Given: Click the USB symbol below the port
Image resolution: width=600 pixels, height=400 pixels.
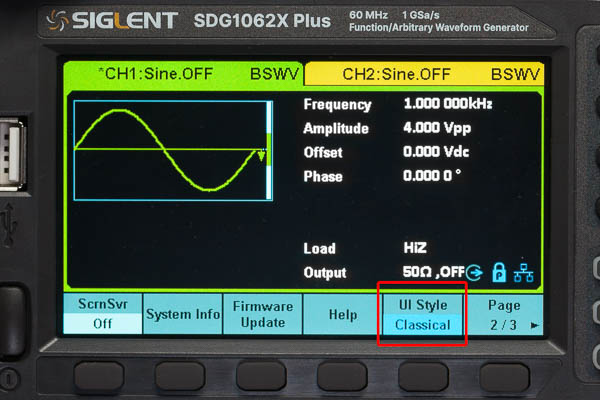Looking at the screenshot, I should click(9, 225).
